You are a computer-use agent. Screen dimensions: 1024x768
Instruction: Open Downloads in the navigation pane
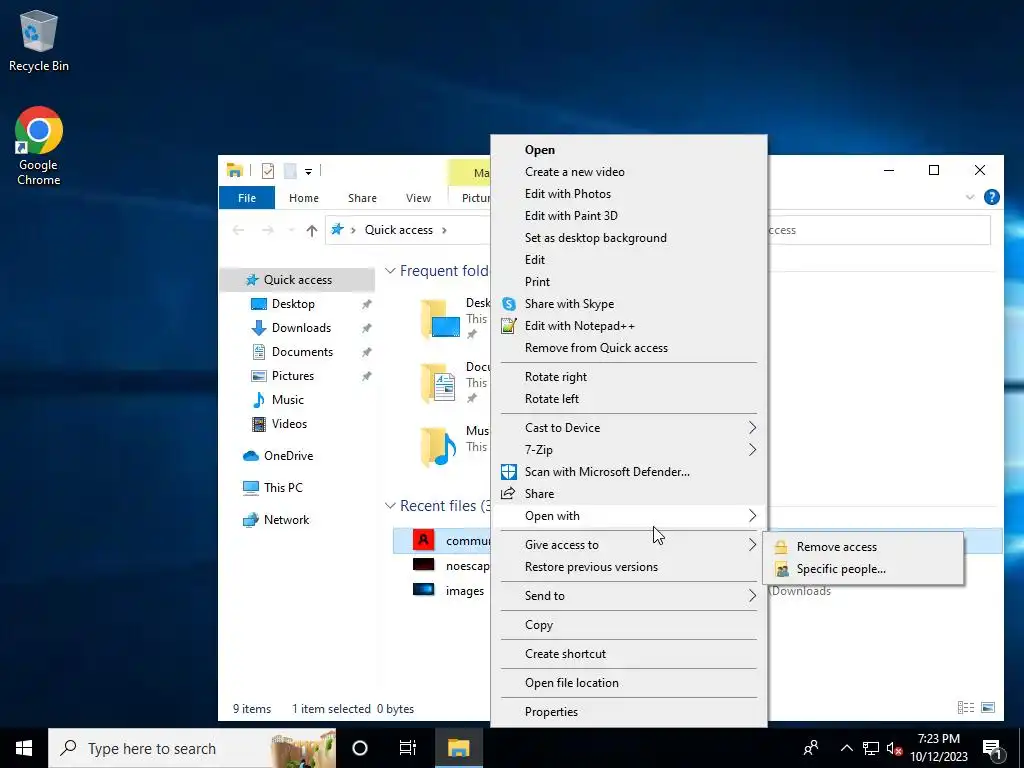(301, 328)
